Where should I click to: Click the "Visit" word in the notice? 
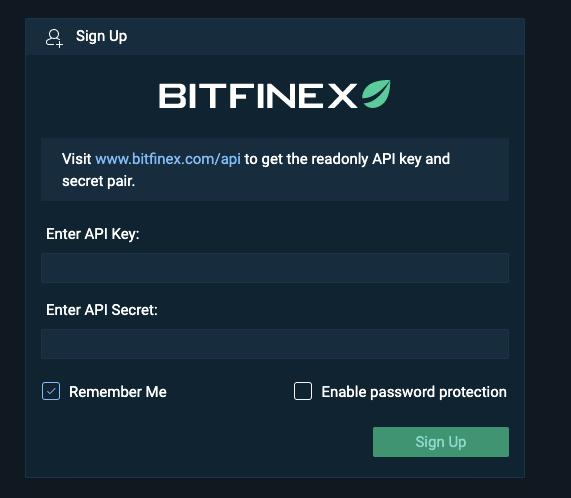coord(76,159)
